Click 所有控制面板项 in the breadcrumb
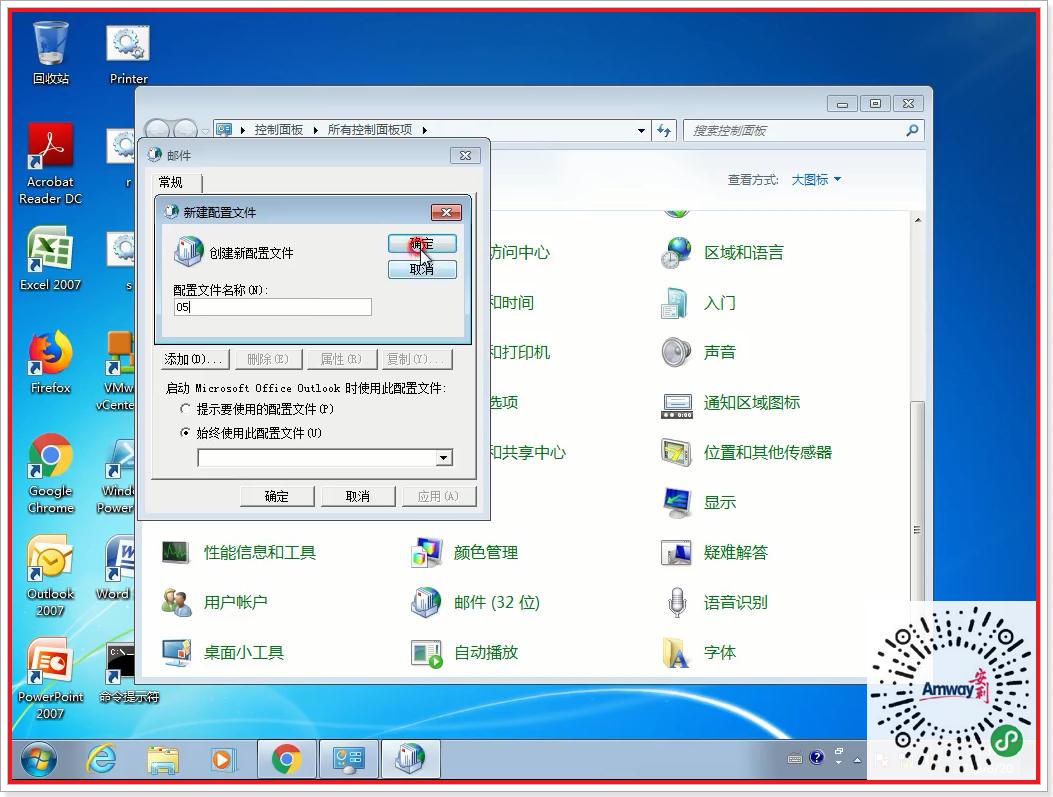Image resolution: width=1053 pixels, height=797 pixels. click(370, 130)
